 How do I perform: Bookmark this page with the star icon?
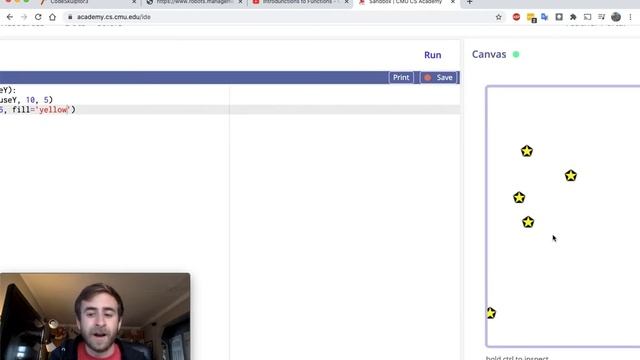point(498,17)
